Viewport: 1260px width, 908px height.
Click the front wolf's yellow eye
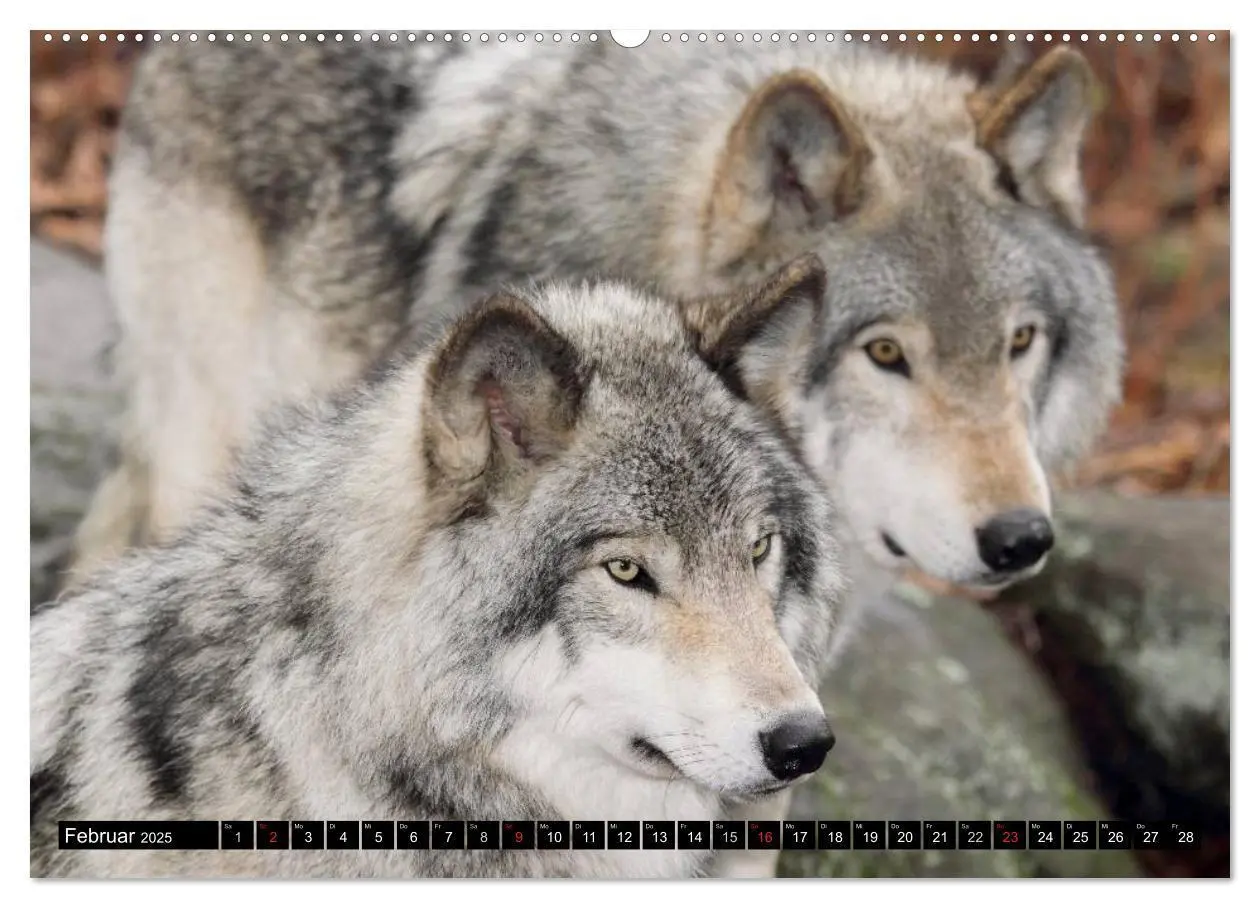(x=627, y=570)
